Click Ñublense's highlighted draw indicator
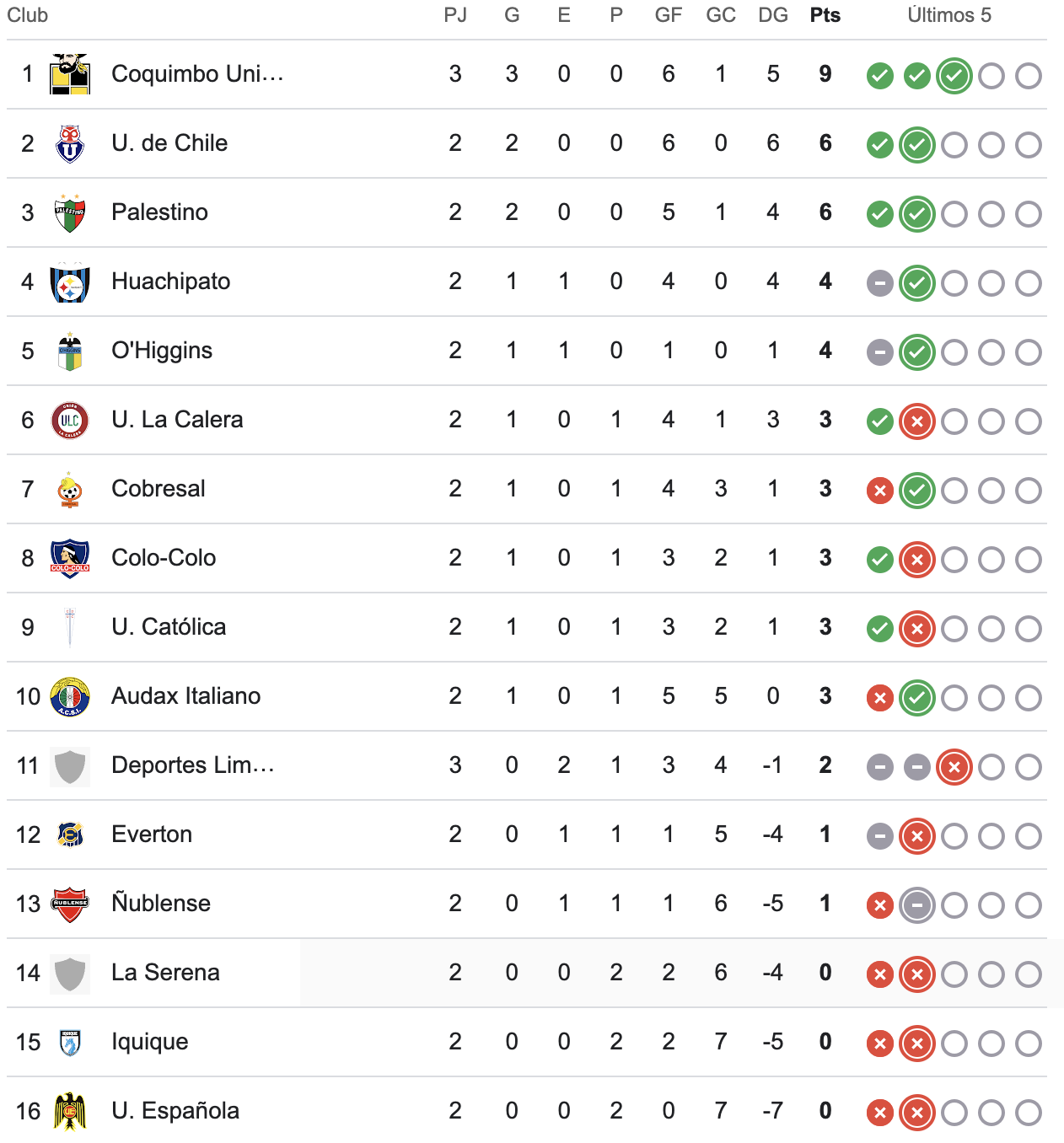This screenshot has height=1143, width=1064. tap(917, 905)
